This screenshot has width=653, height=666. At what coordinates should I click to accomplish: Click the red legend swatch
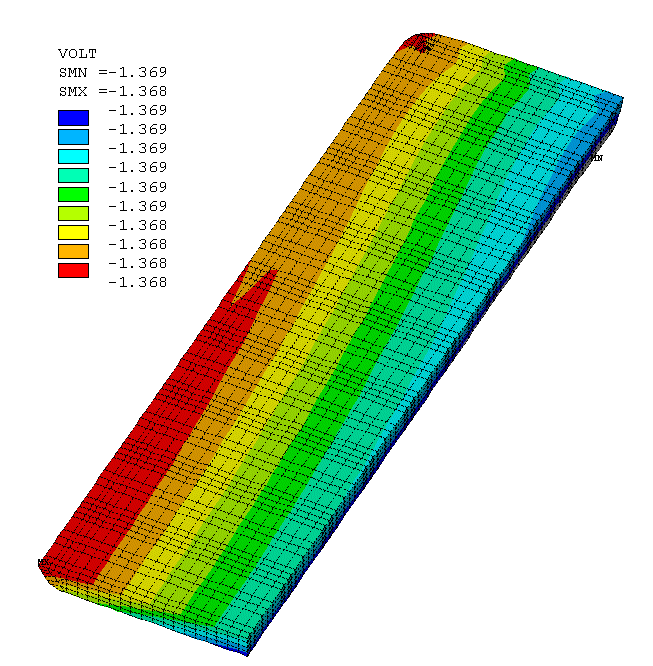pos(74,270)
